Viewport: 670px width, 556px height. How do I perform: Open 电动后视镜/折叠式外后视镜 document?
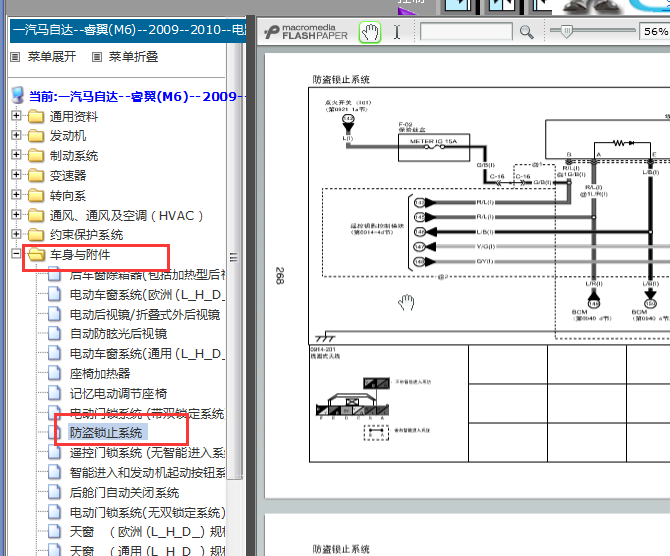coord(145,315)
